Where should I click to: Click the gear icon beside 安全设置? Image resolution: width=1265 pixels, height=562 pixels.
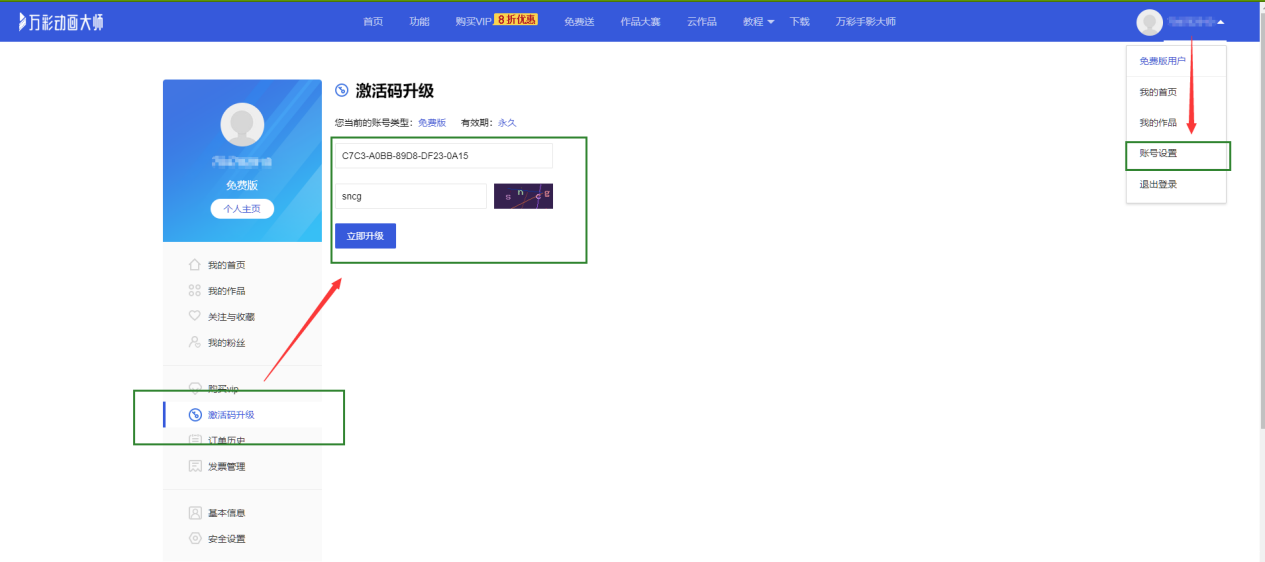click(x=195, y=539)
